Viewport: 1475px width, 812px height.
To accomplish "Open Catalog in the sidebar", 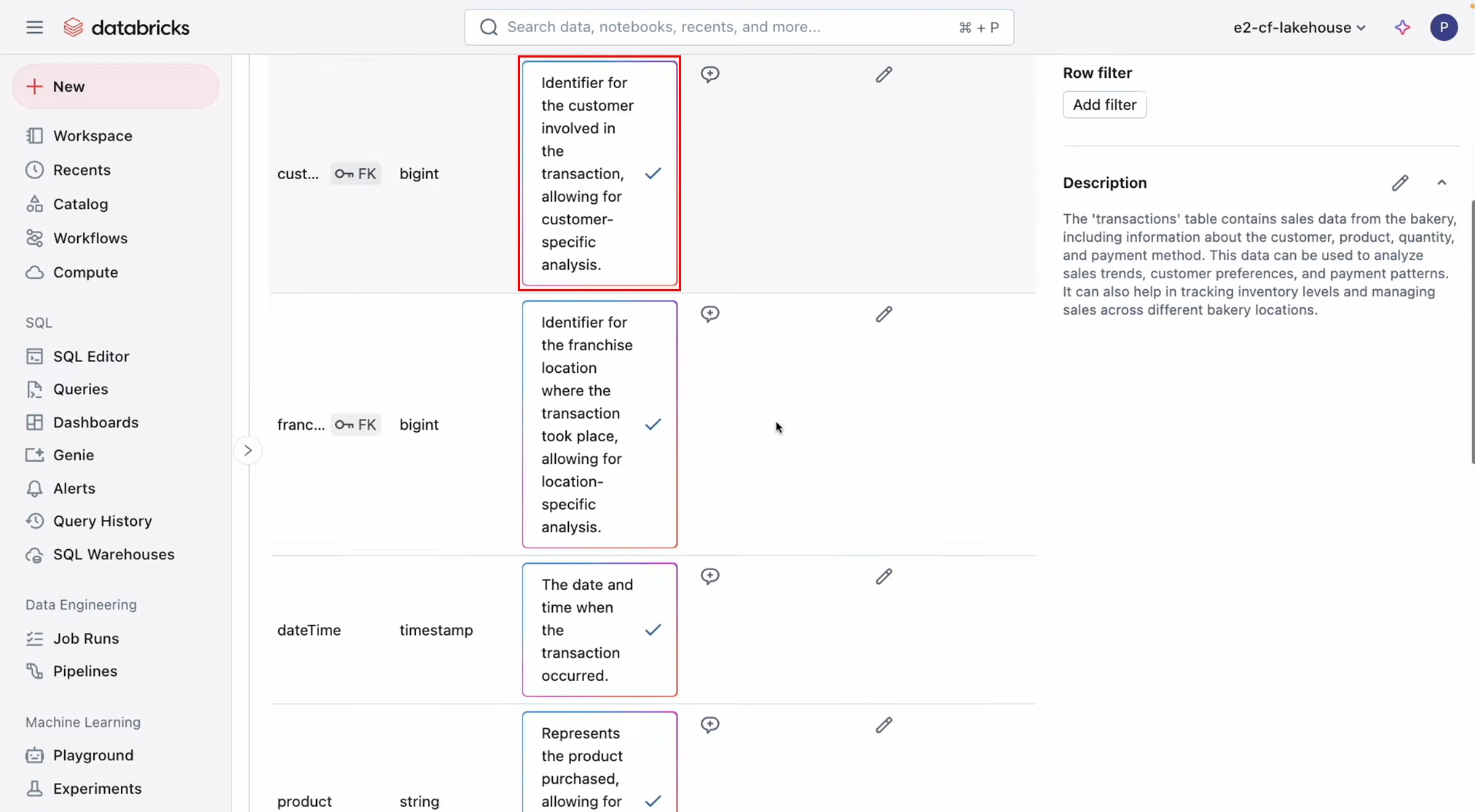I will point(80,205).
